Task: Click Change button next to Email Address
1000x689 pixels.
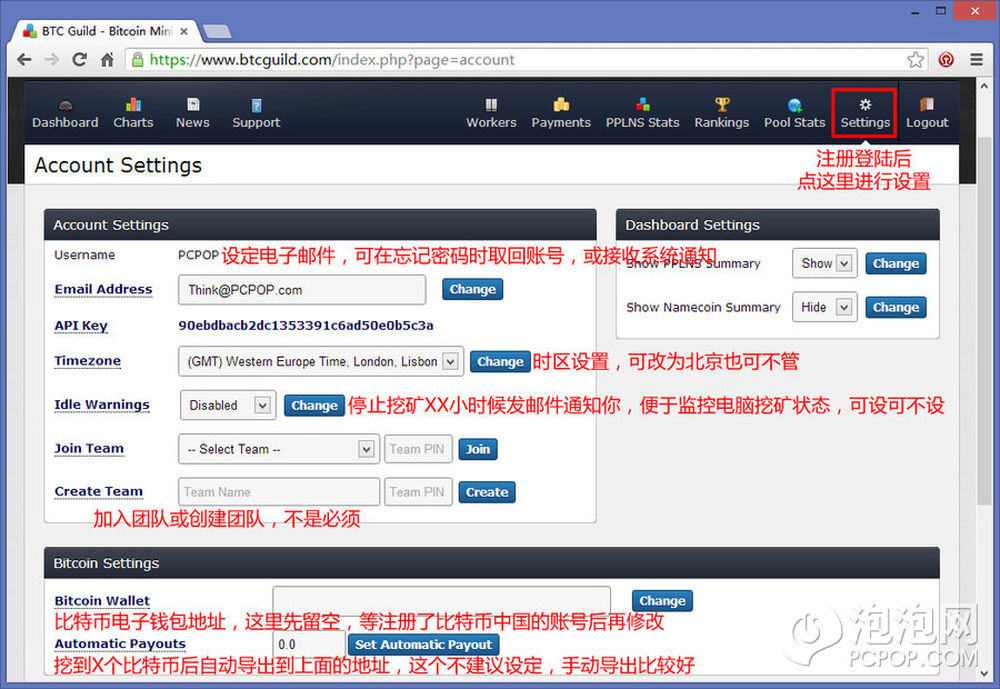Action: click(x=473, y=289)
